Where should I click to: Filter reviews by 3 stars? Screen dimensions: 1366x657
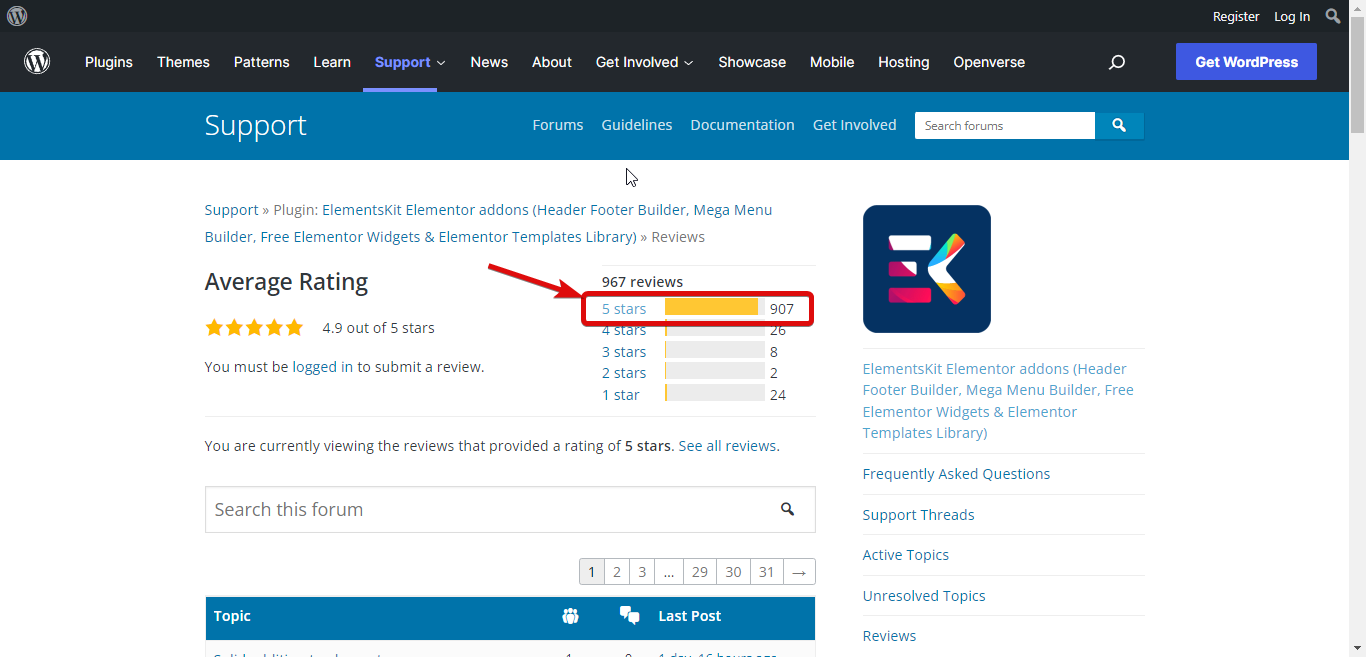point(624,352)
